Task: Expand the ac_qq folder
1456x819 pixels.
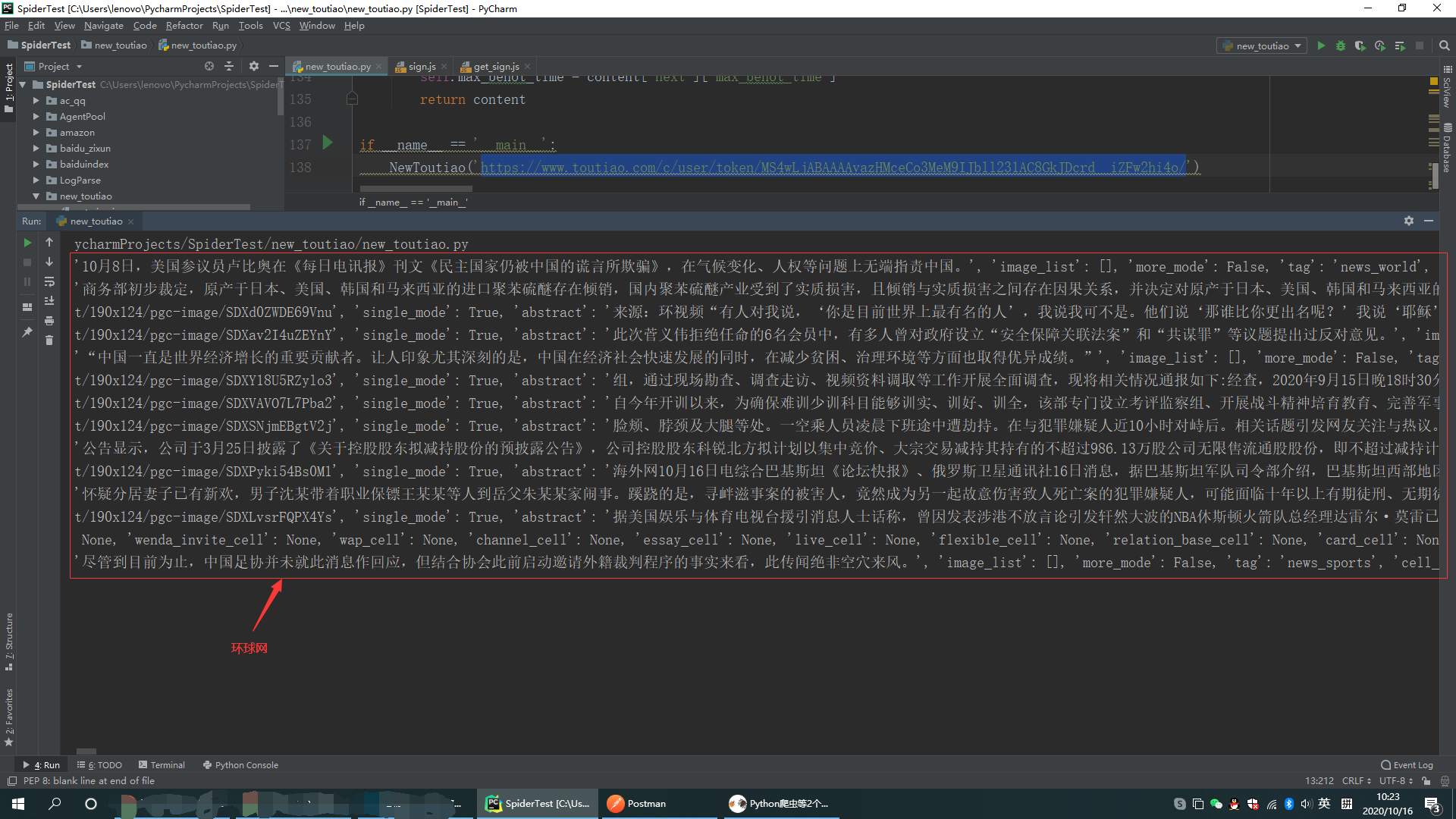Action: pyautogui.click(x=36, y=101)
